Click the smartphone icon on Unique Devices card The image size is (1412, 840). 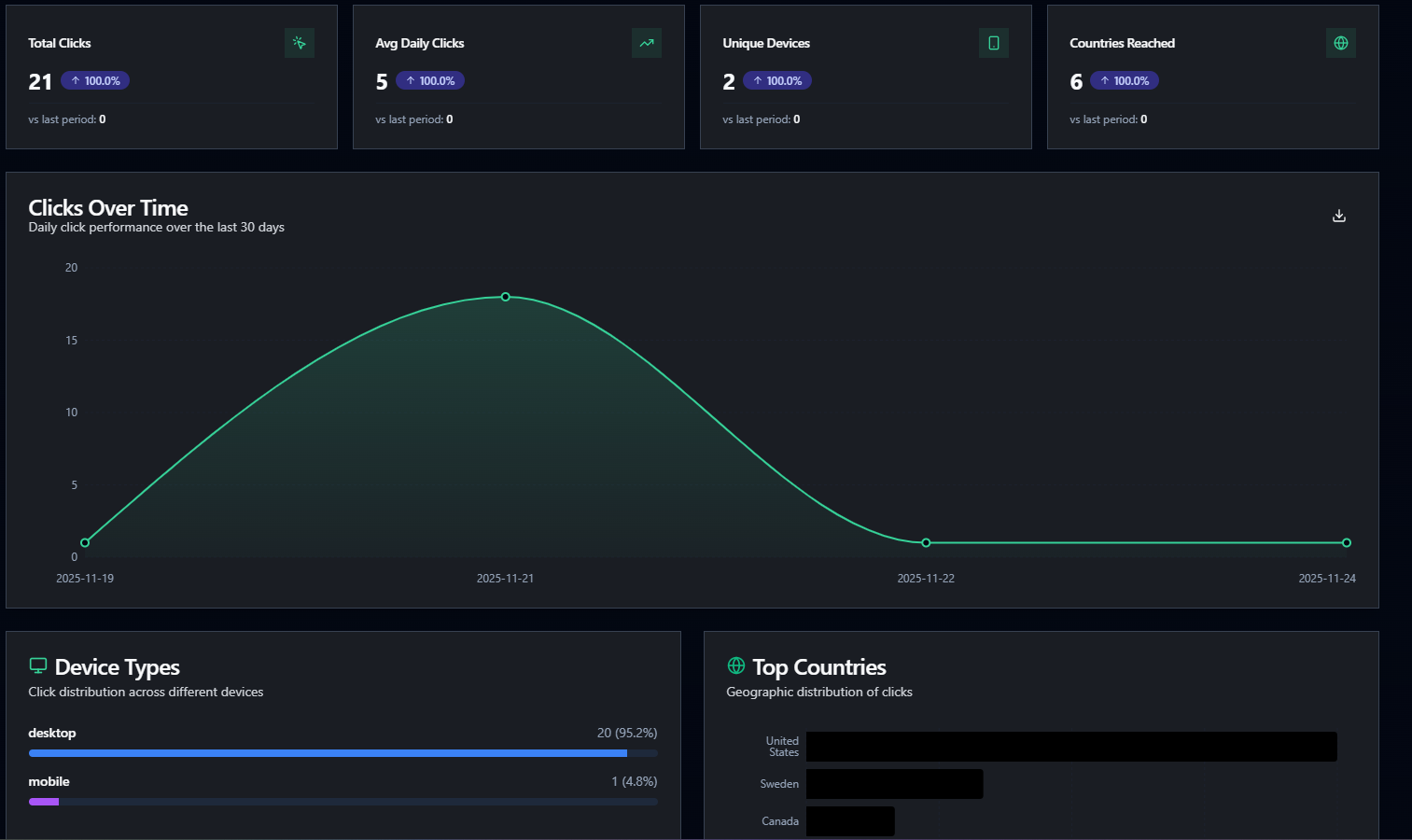tap(993, 42)
